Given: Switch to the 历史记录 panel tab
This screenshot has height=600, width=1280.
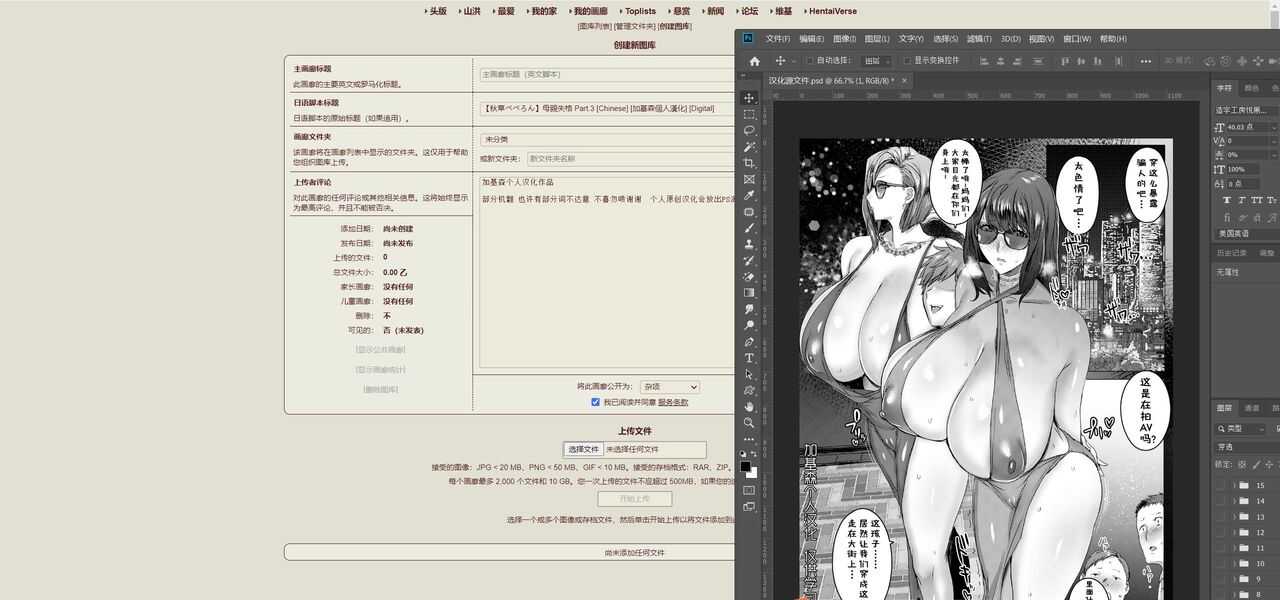Looking at the screenshot, I should coord(1231,253).
